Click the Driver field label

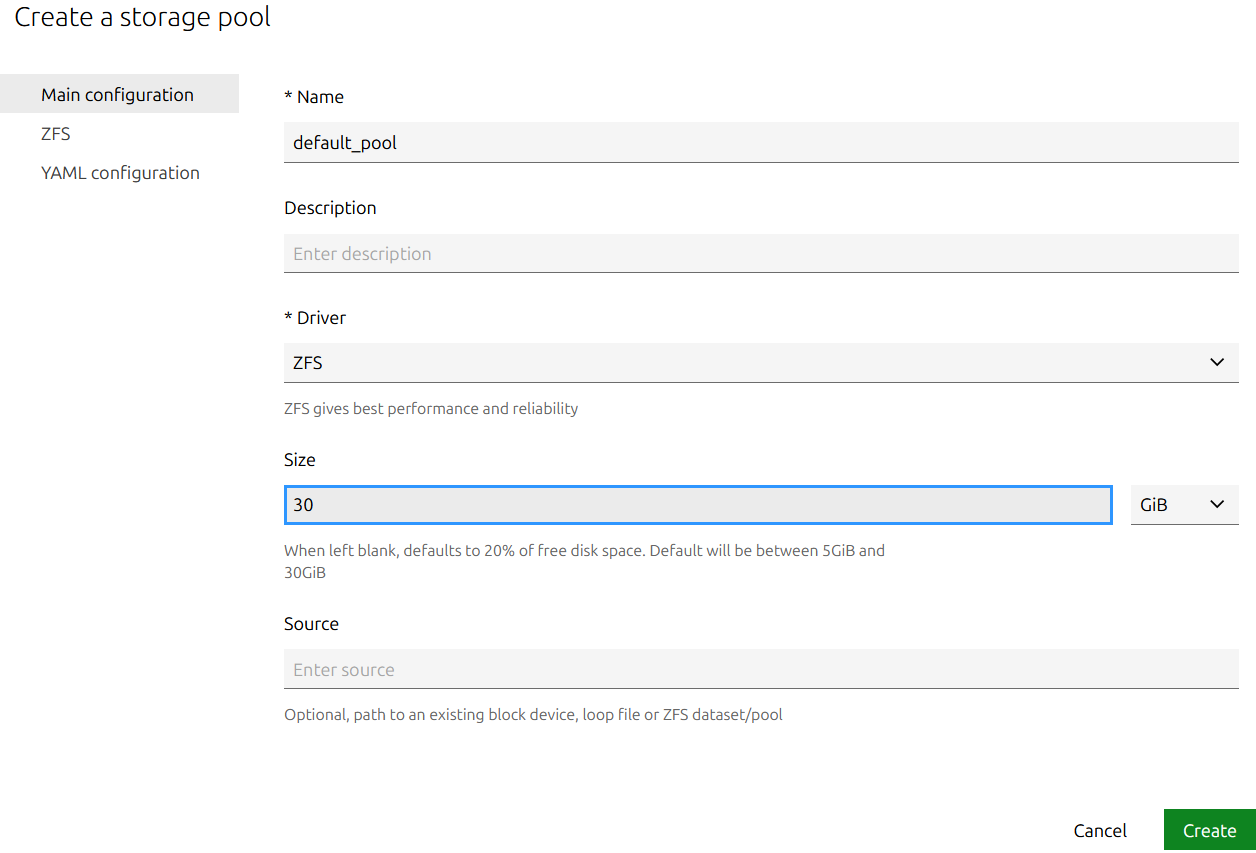(315, 318)
